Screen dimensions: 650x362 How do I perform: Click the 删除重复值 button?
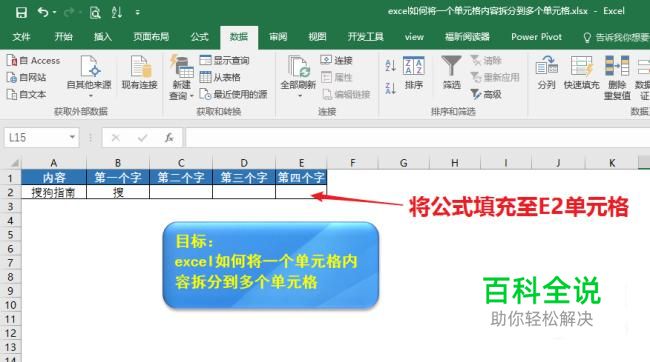(x=617, y=78)
